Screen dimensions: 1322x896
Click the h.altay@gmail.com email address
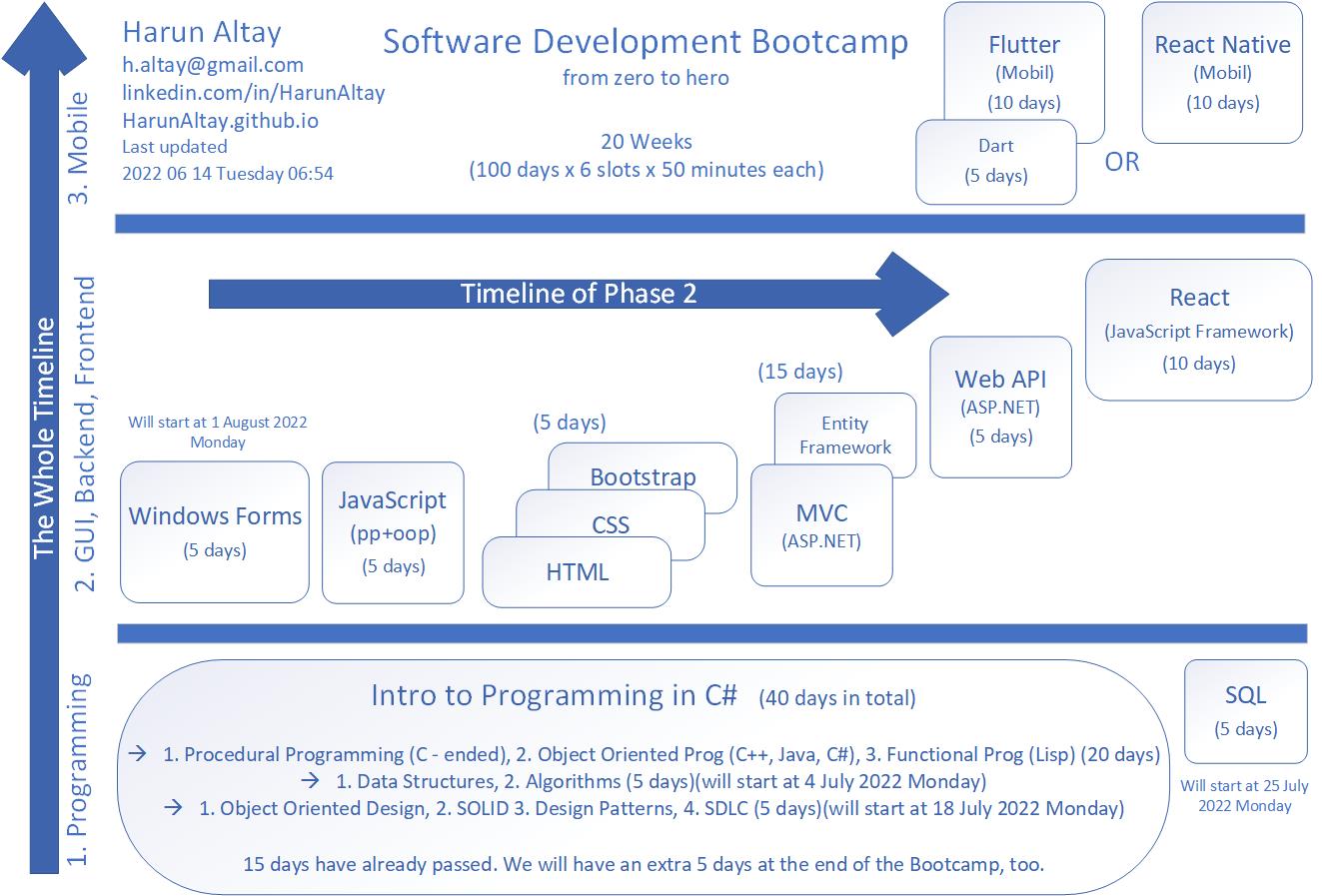pyautogui.click(x=212, y=65)
